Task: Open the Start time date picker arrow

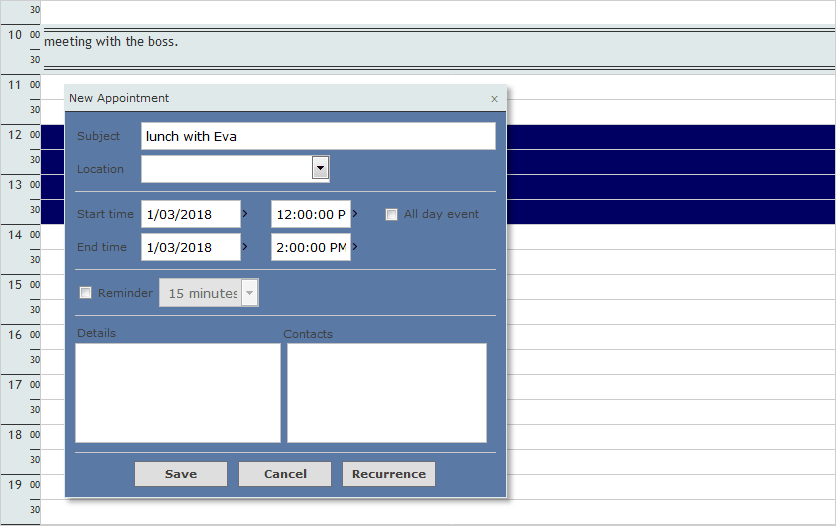Action: point(245,214)
